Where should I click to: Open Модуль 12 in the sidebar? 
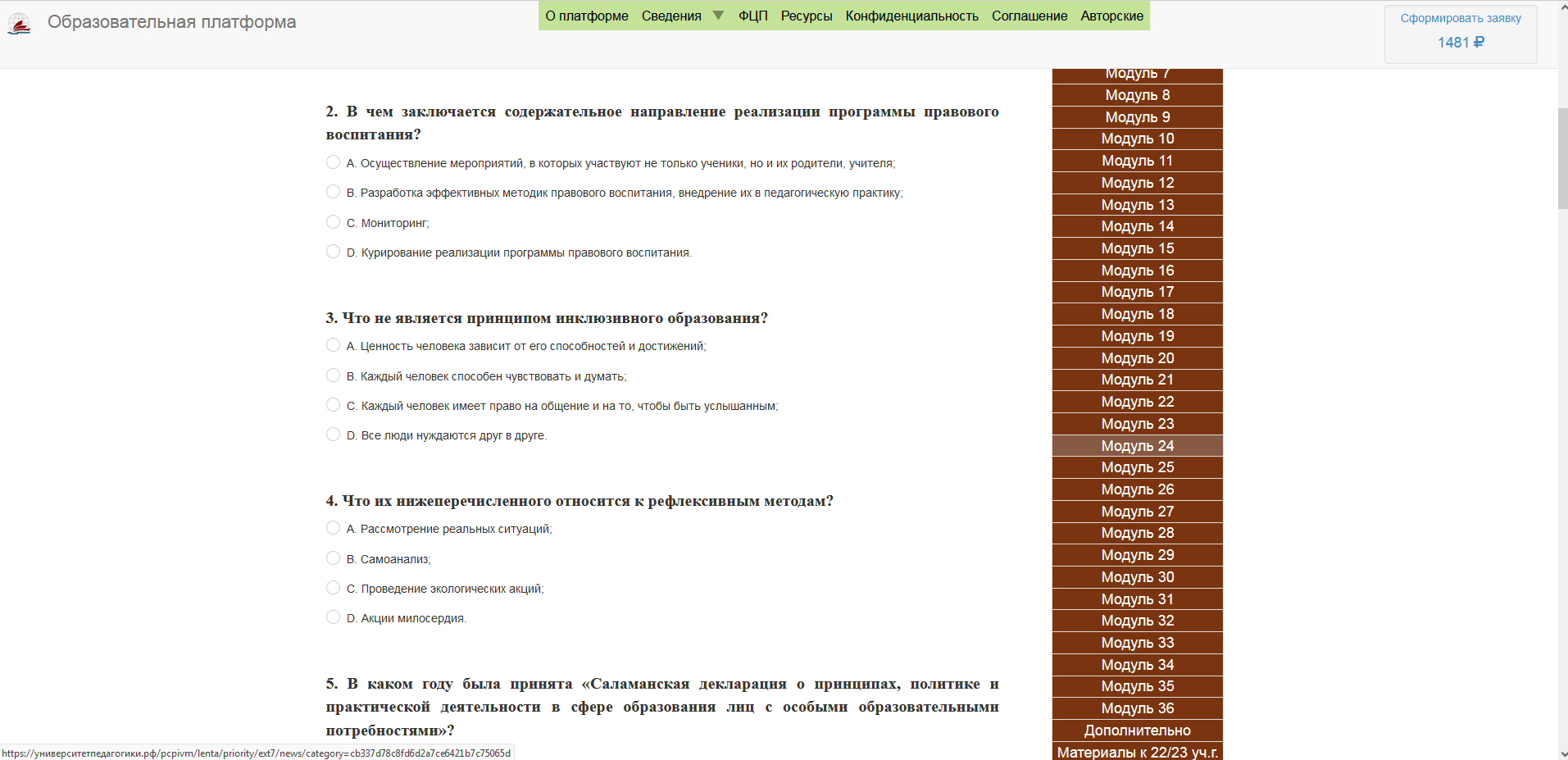[x=1137, y=183]
